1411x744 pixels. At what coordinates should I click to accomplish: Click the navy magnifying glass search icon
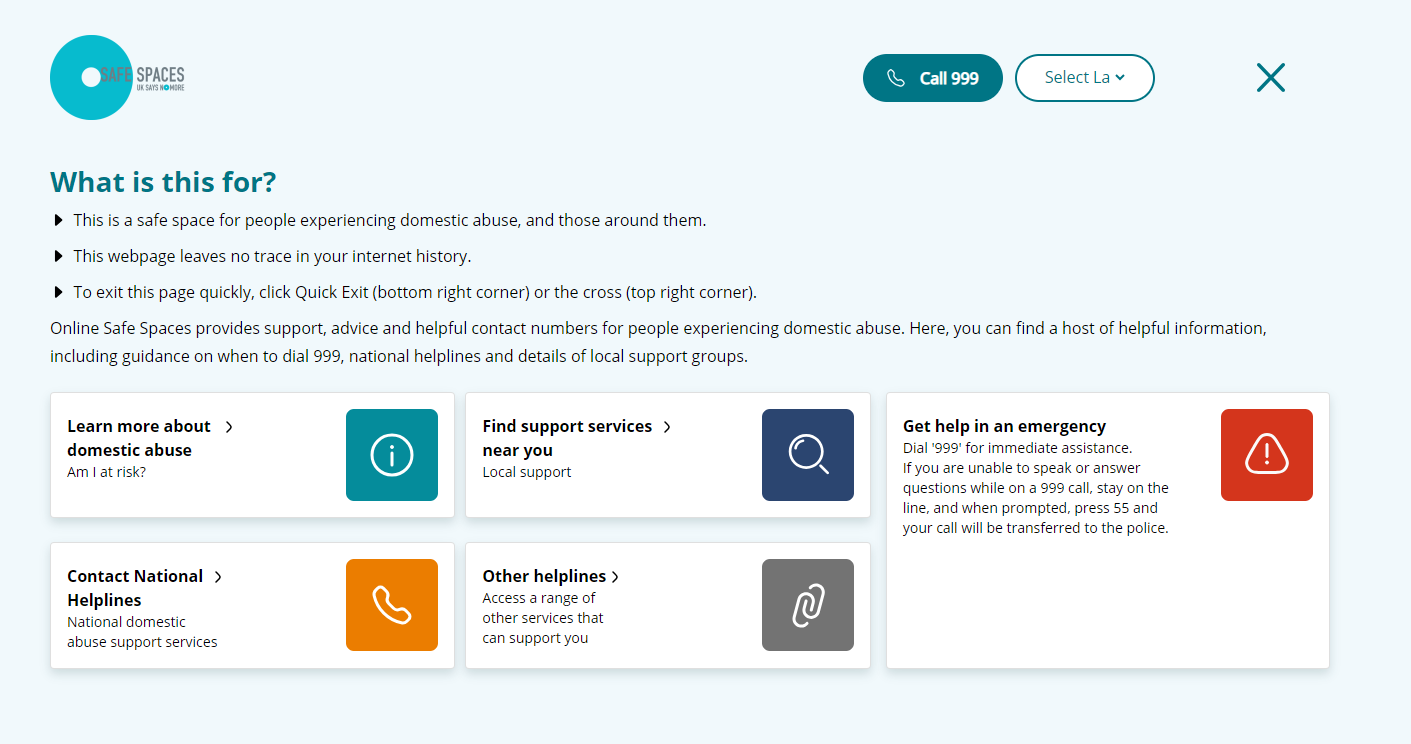tap(808, 455)
